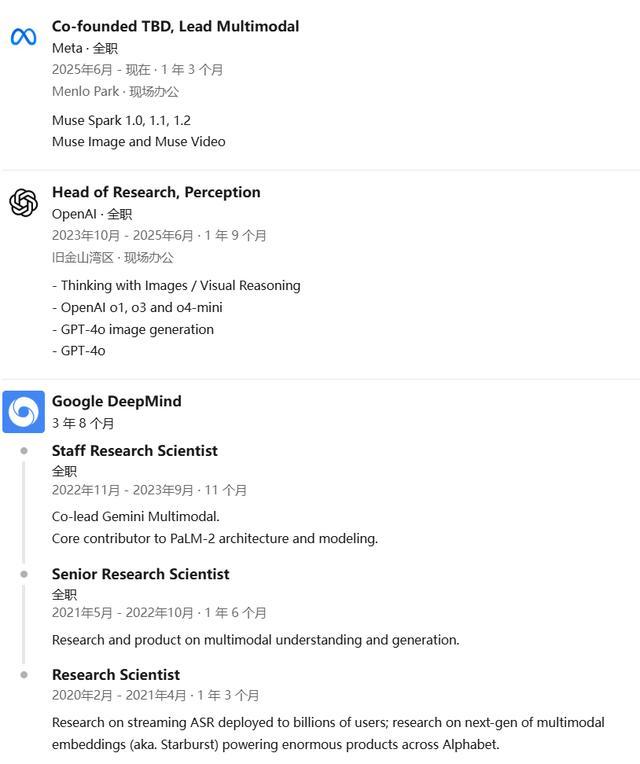Select the Menlo Park location text
Image resolution: width=640 pixels, height=764 pixels.
(x=85, y=91)
